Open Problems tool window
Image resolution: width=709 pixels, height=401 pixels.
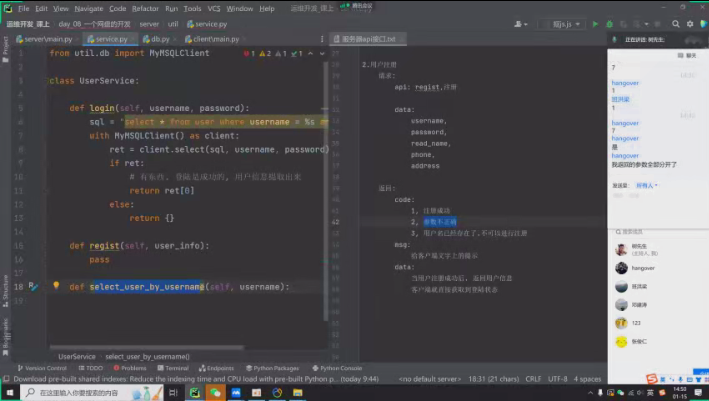tap(130, 368)
